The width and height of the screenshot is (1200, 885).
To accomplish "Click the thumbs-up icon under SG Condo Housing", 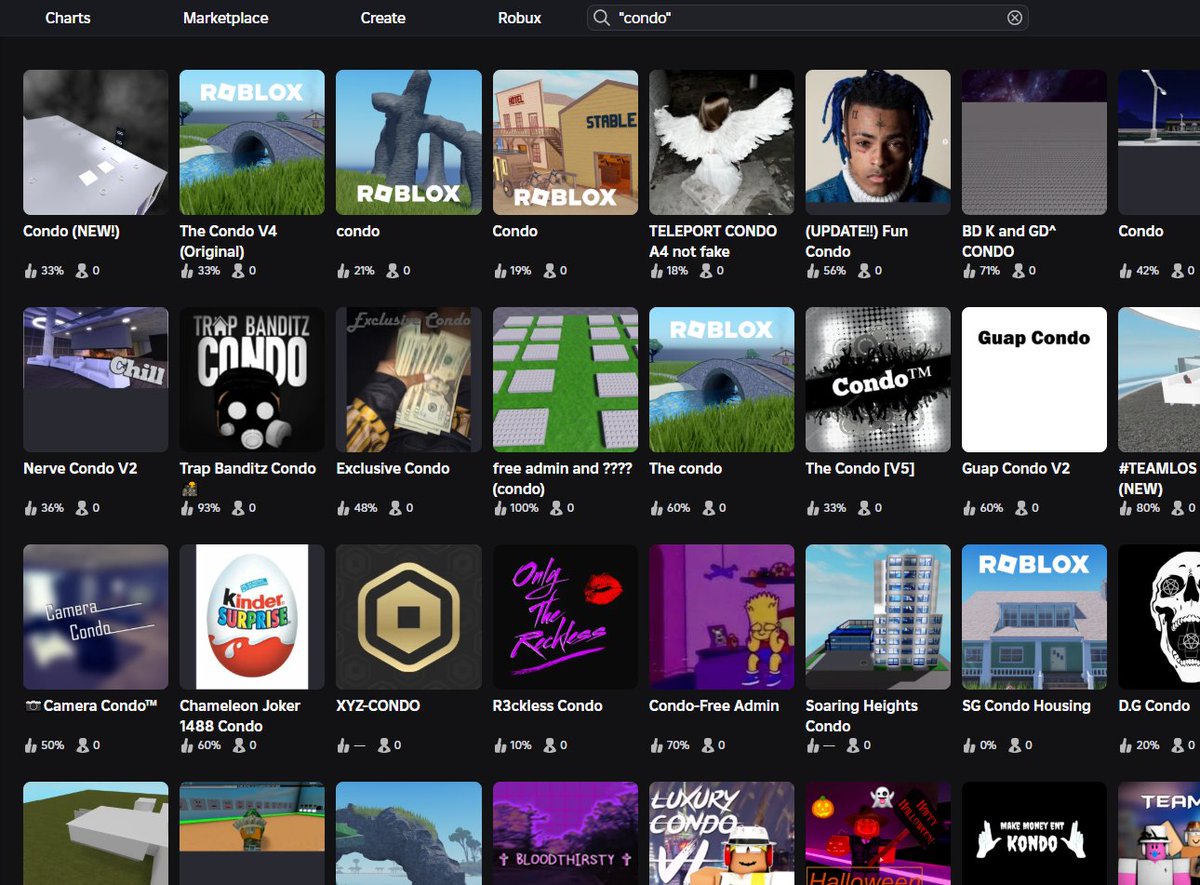I will pos(970,745).
